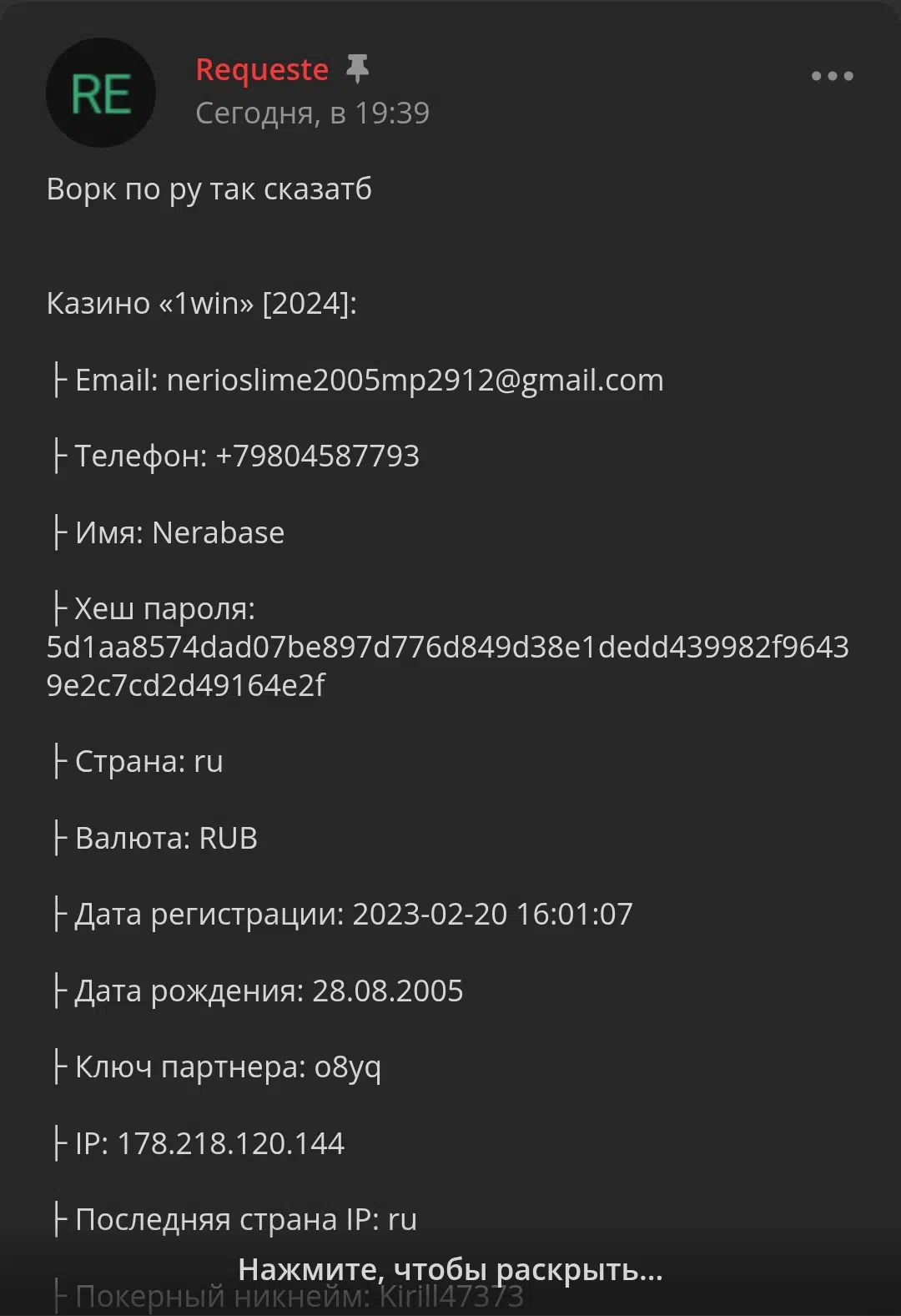Select the Дата рождения line
The height and width of the screenshot is (1316, 901).
[x=256, y=991]
